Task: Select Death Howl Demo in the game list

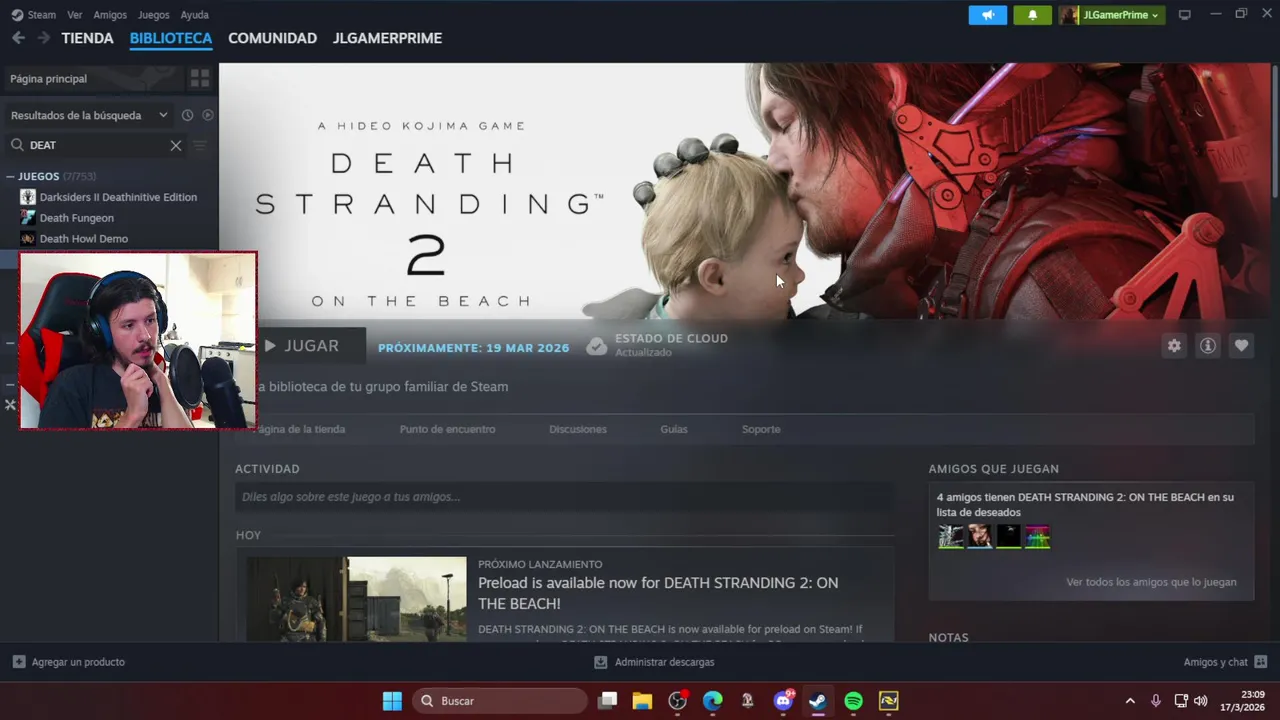Action: pyautogui.click(x=84, y=239)
